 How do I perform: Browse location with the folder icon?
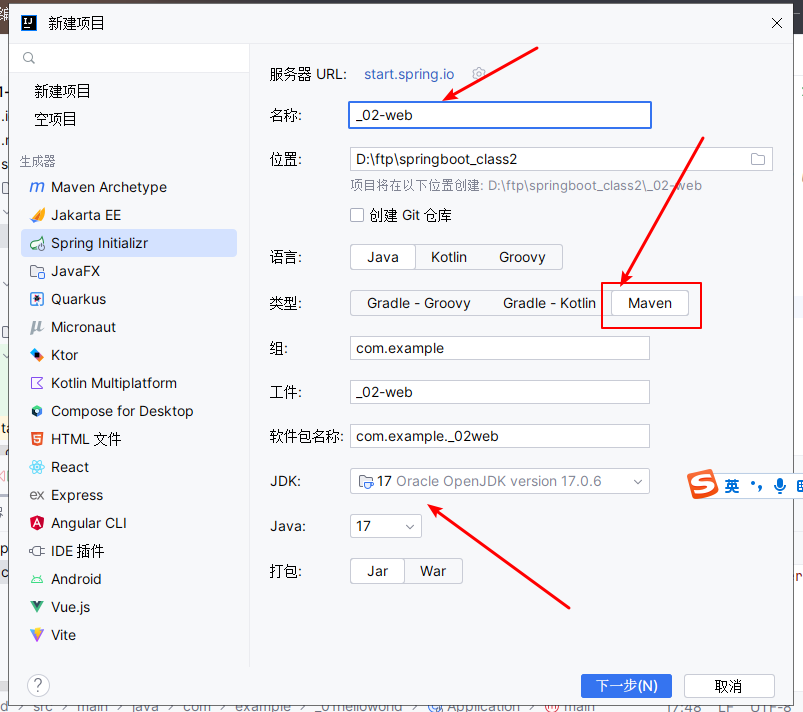pyautogui.click(x=758, y=159)
